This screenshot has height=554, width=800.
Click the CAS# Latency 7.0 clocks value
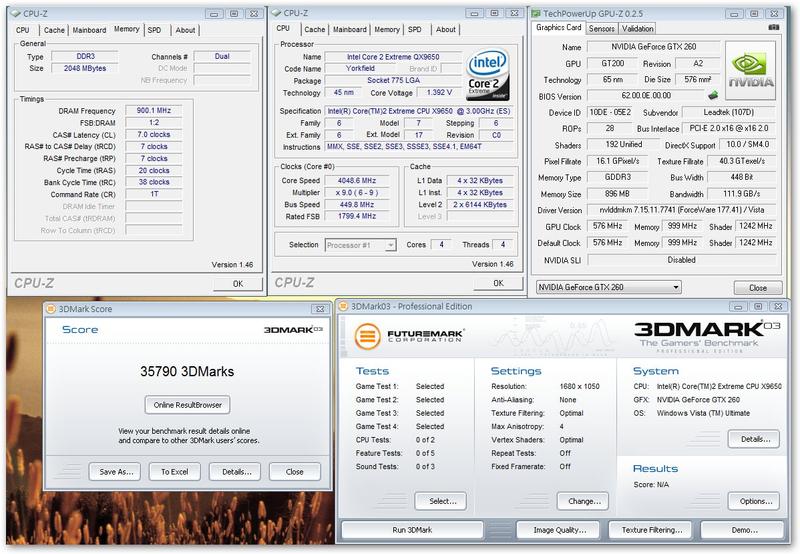click(154, 135)
